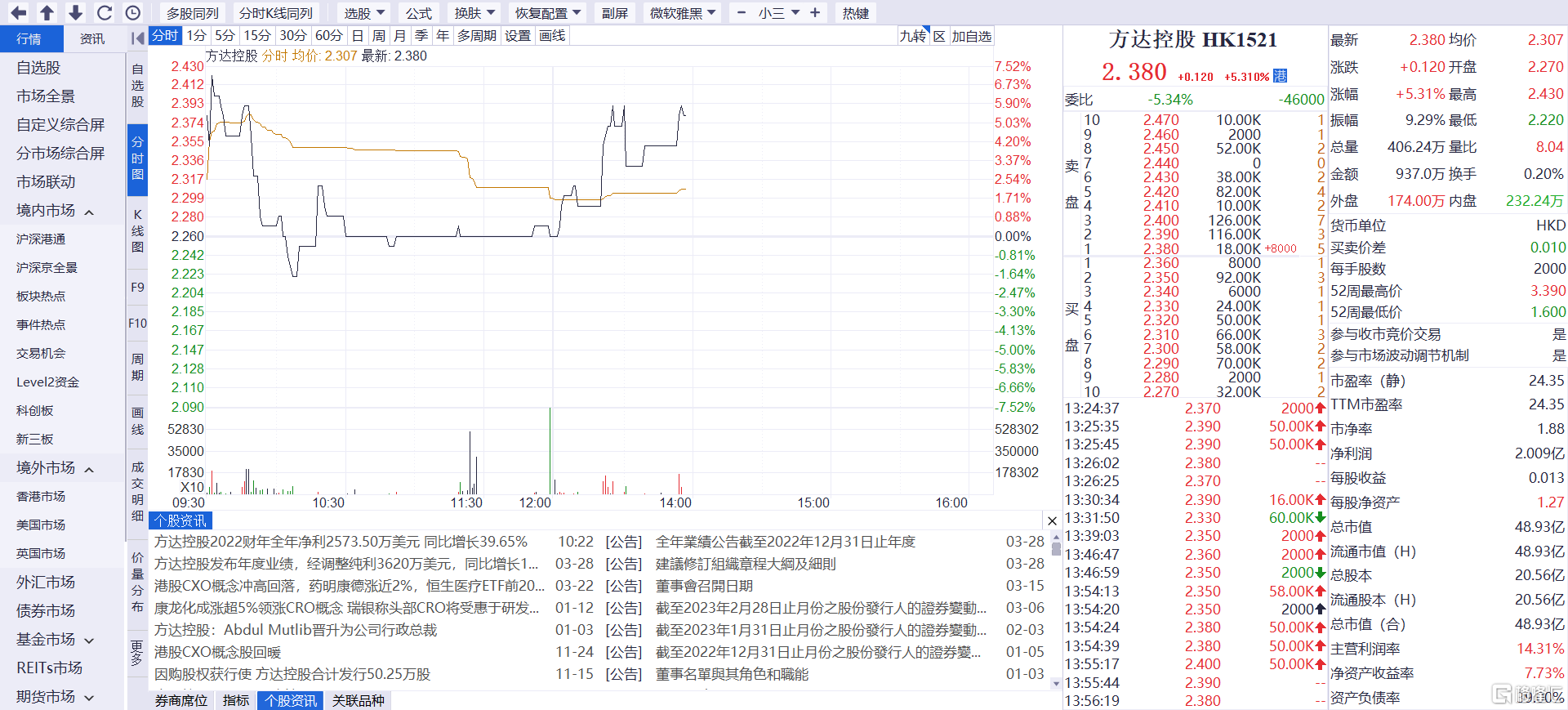This screenshot has height=710, width=1568.
Task: Select the 年 yearly period
Action: (x=443, y=35)
